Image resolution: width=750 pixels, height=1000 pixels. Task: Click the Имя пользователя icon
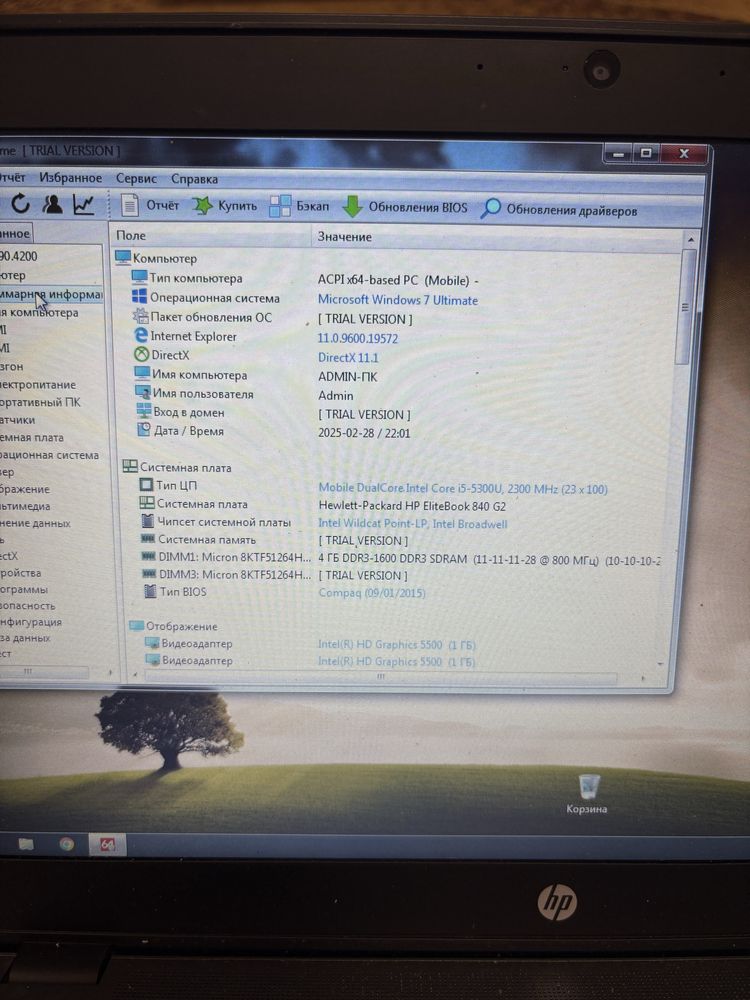[143, 392]
